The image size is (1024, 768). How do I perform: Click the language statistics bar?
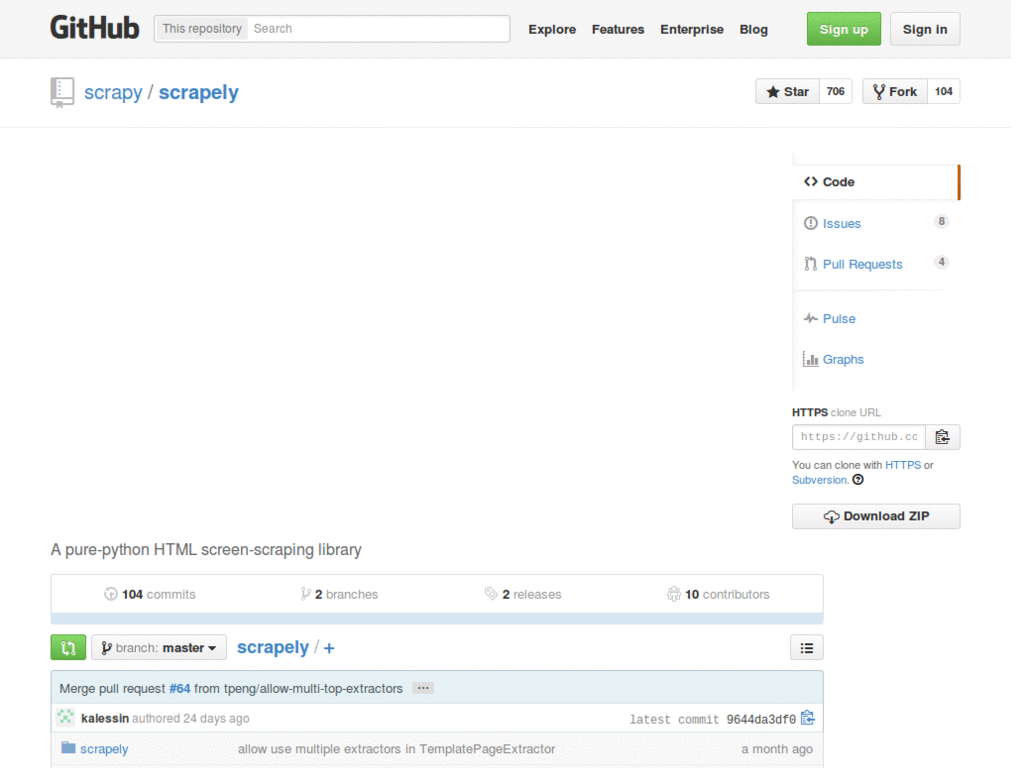click(x=437, y=618)
